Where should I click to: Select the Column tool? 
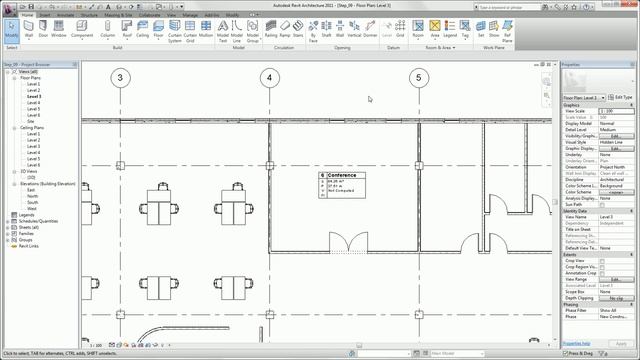tap(107, 29)
